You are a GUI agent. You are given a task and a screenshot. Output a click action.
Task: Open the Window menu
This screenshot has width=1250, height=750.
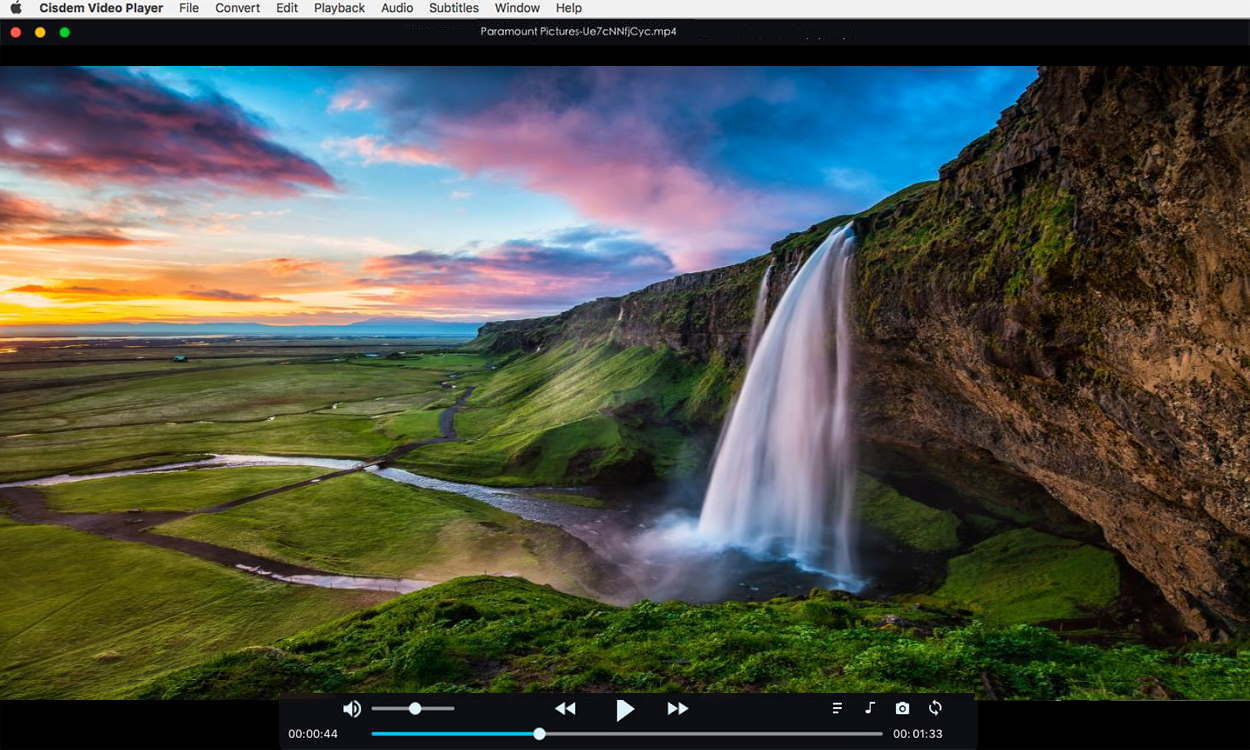coord(517,8)
